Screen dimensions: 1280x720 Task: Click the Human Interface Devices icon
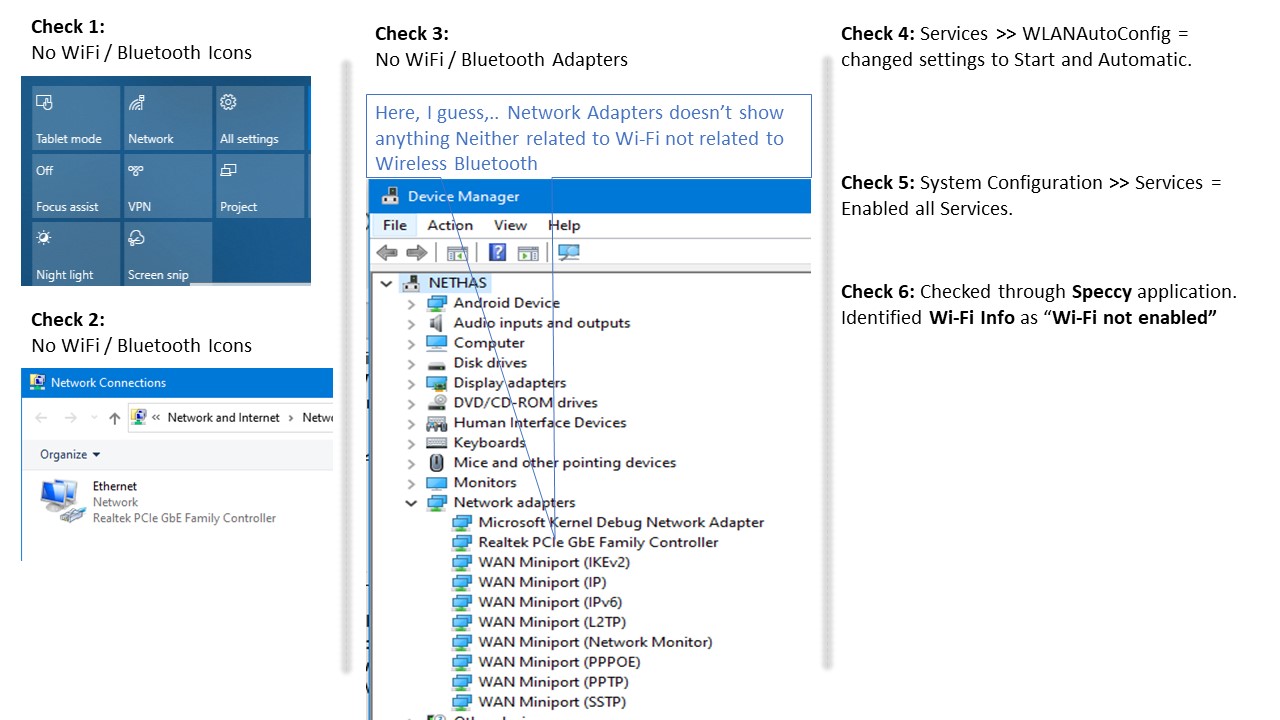(437, 423)
